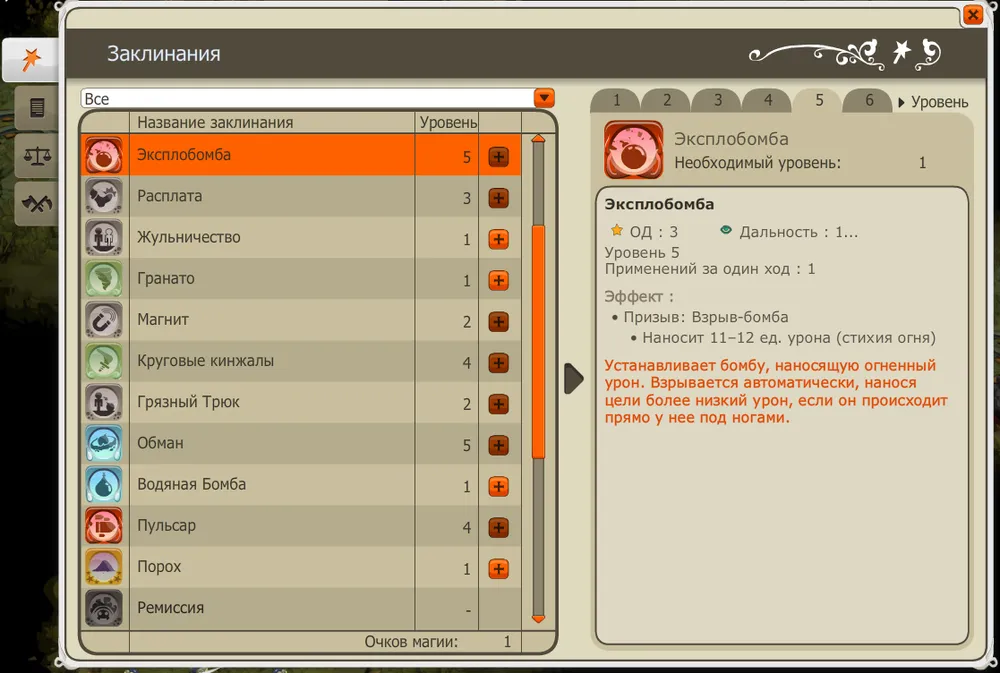Viewport: 1000px width, 673px height.
Task: Click spell list scrollbar down arrow
Action: [538, 619]
